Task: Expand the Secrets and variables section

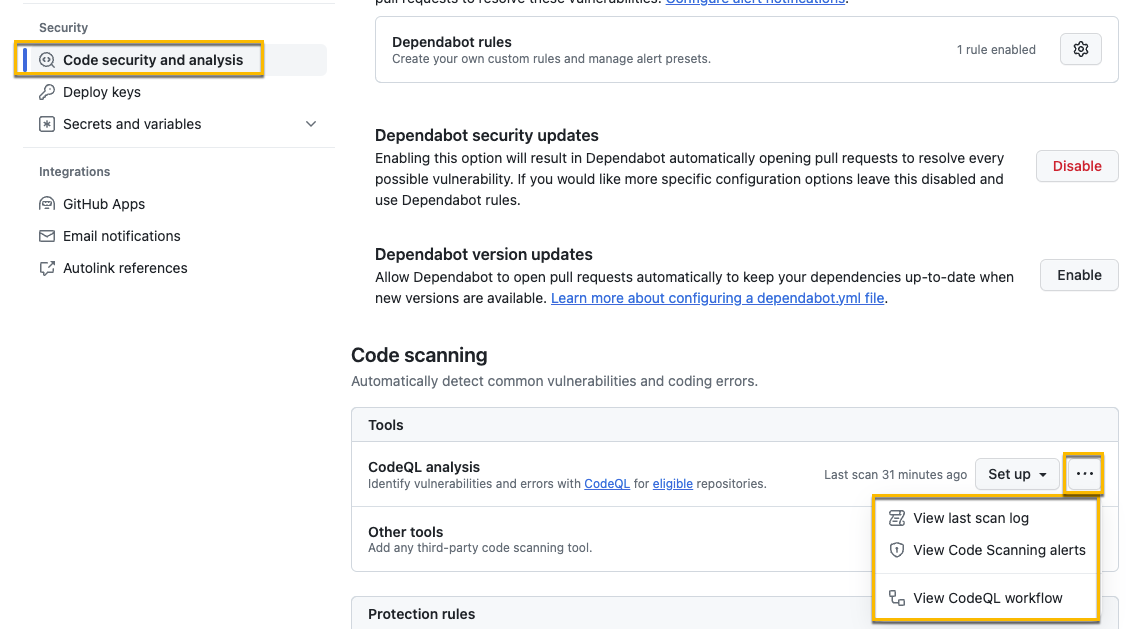Action: click(311, 124)
